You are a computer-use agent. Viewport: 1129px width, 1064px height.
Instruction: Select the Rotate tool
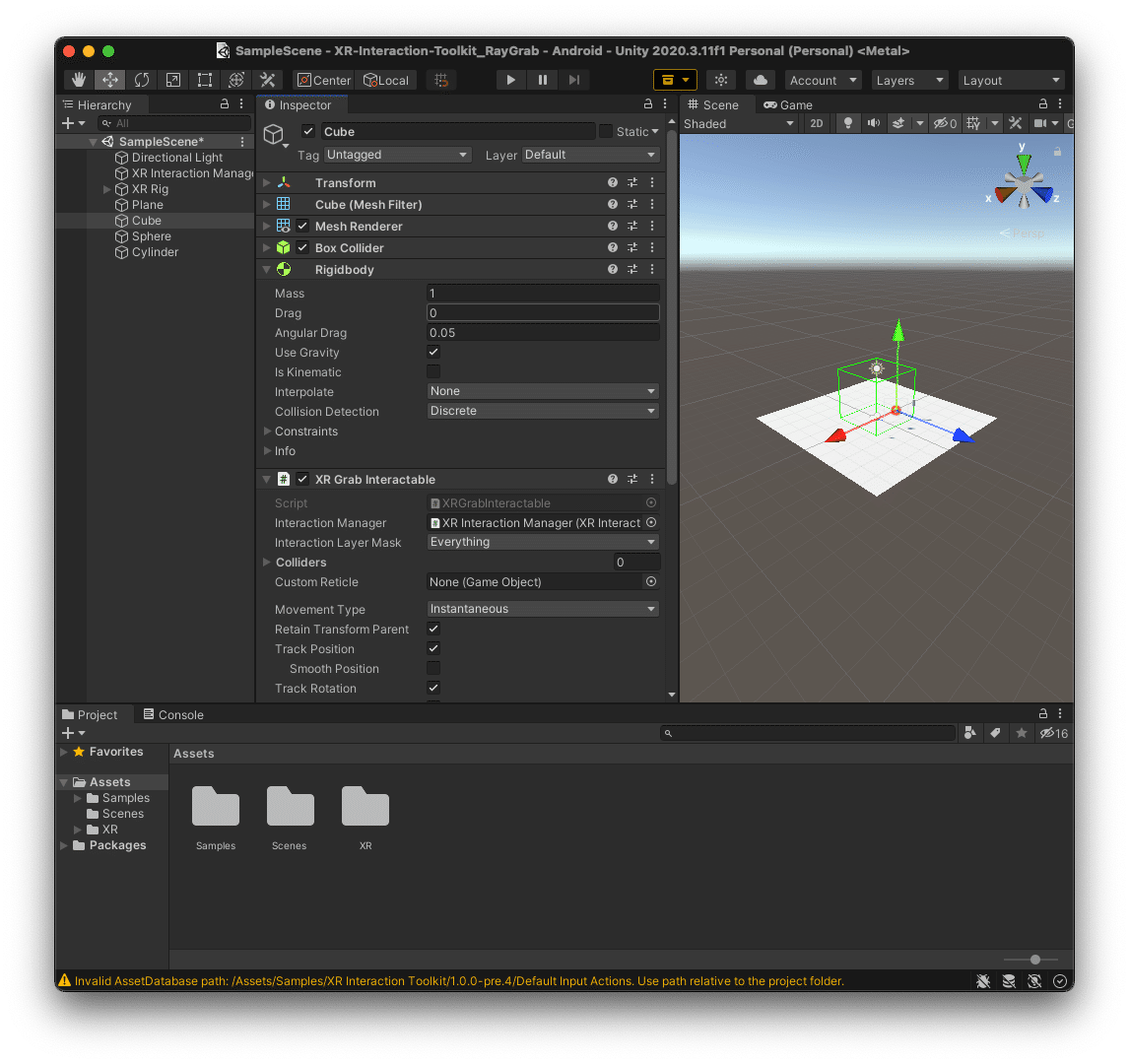tap(142, 80)
